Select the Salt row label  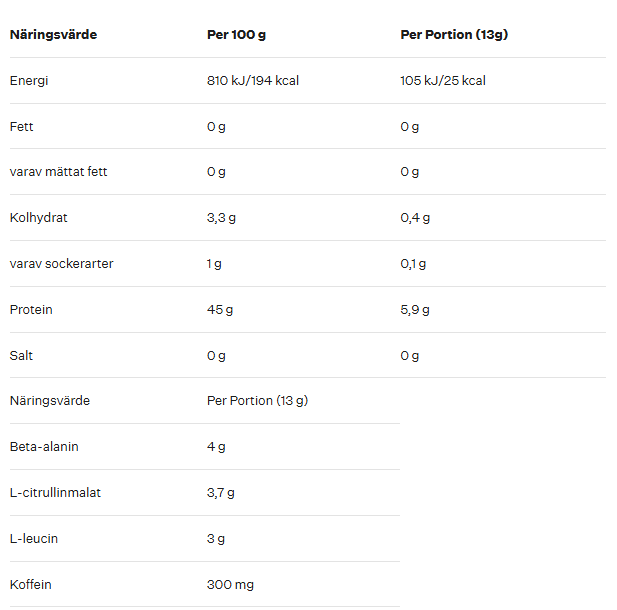(21, 356)
